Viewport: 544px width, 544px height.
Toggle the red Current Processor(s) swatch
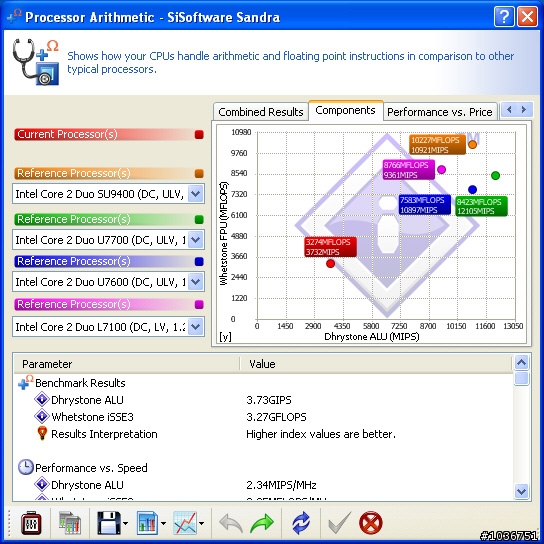click(x=199, y=135)
